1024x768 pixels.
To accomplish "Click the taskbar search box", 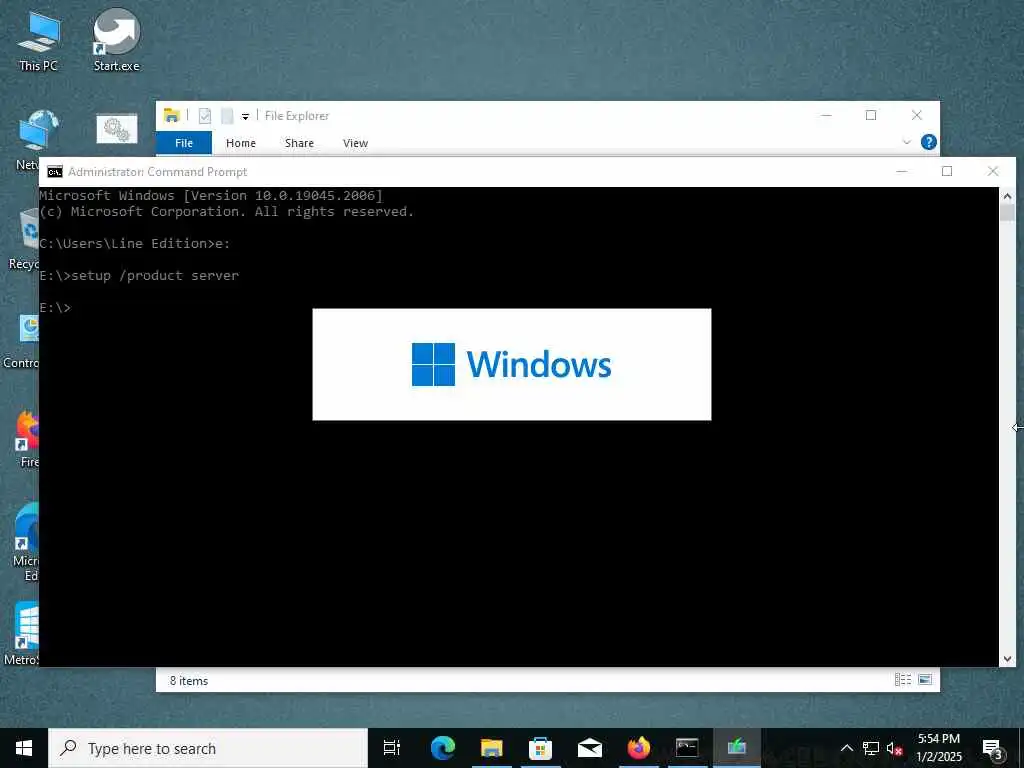I will pyautogui.click(x=208, y=748).
